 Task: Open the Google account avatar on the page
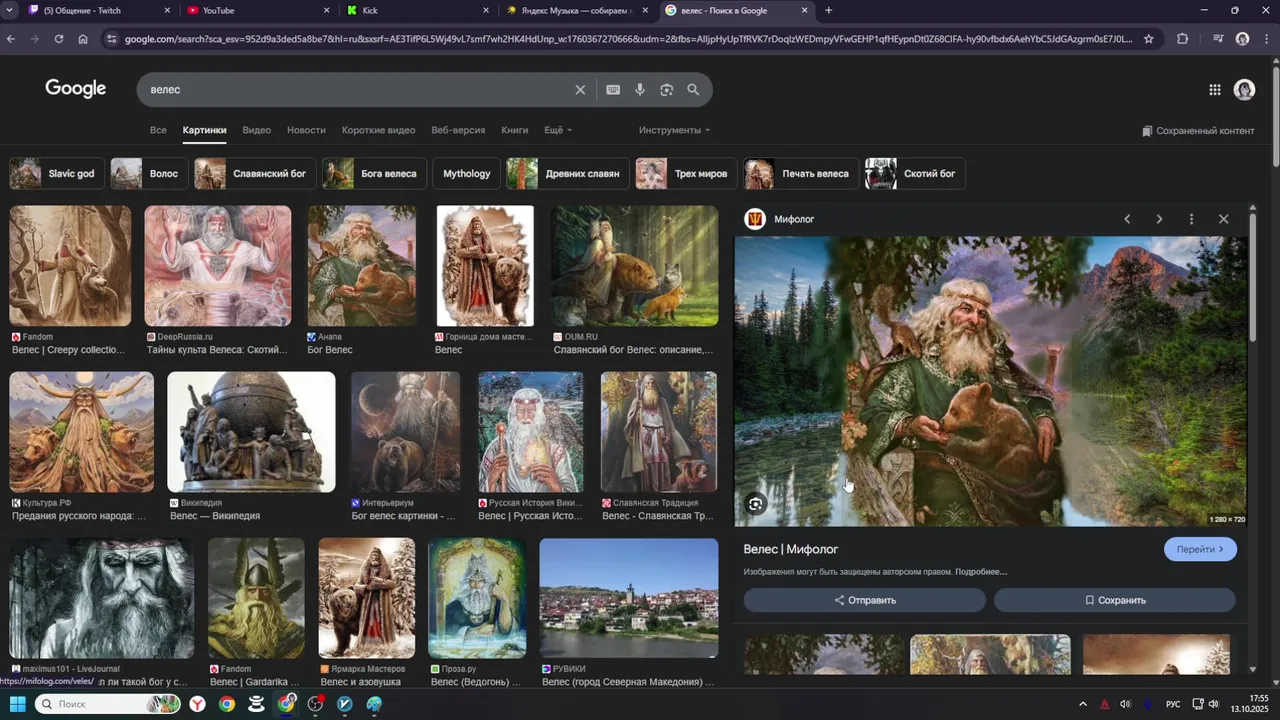click(x=1244, y=90)
